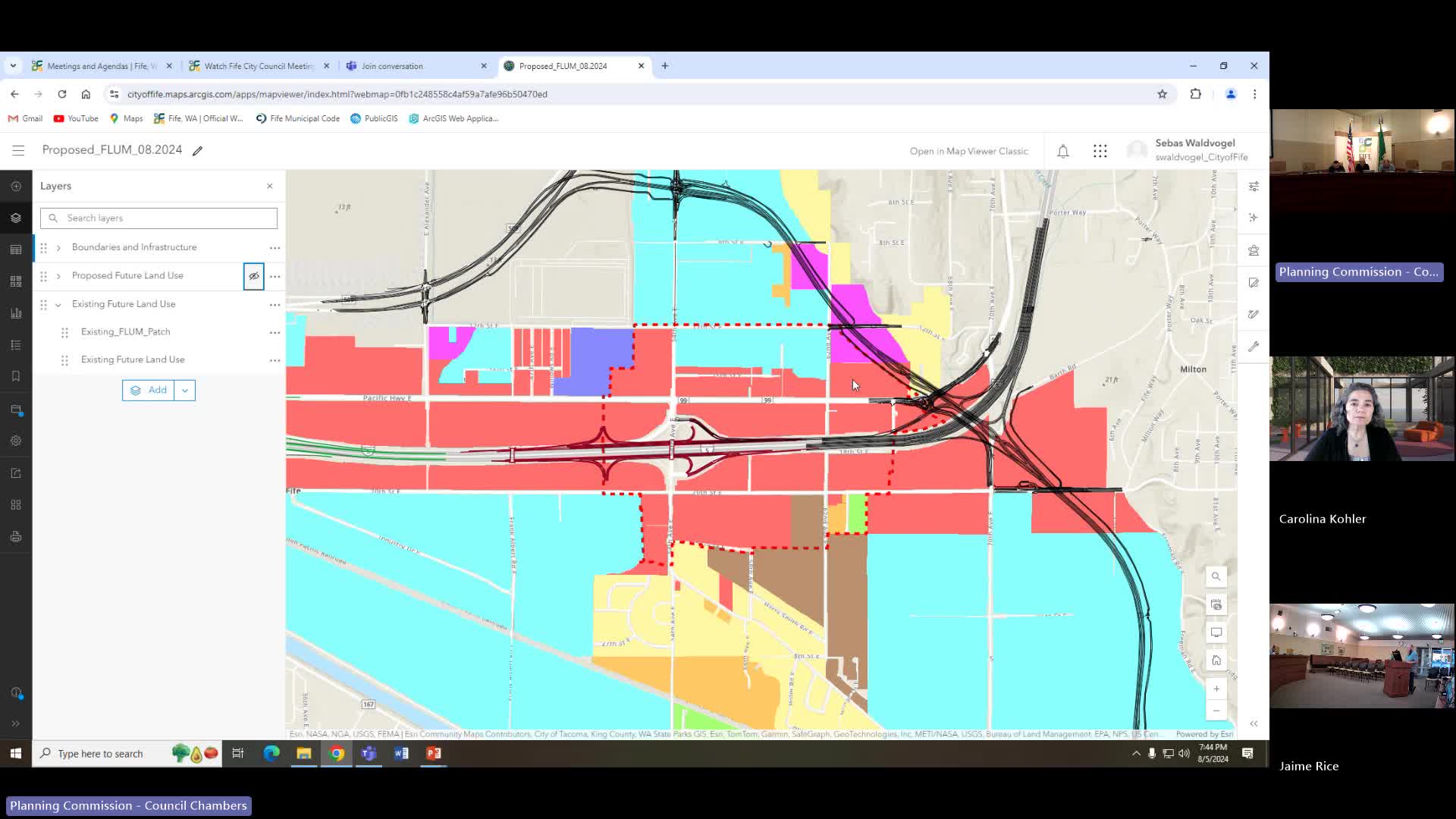
Task: Open the Legend icon in left sidebar
Action: tap(16, 344)
